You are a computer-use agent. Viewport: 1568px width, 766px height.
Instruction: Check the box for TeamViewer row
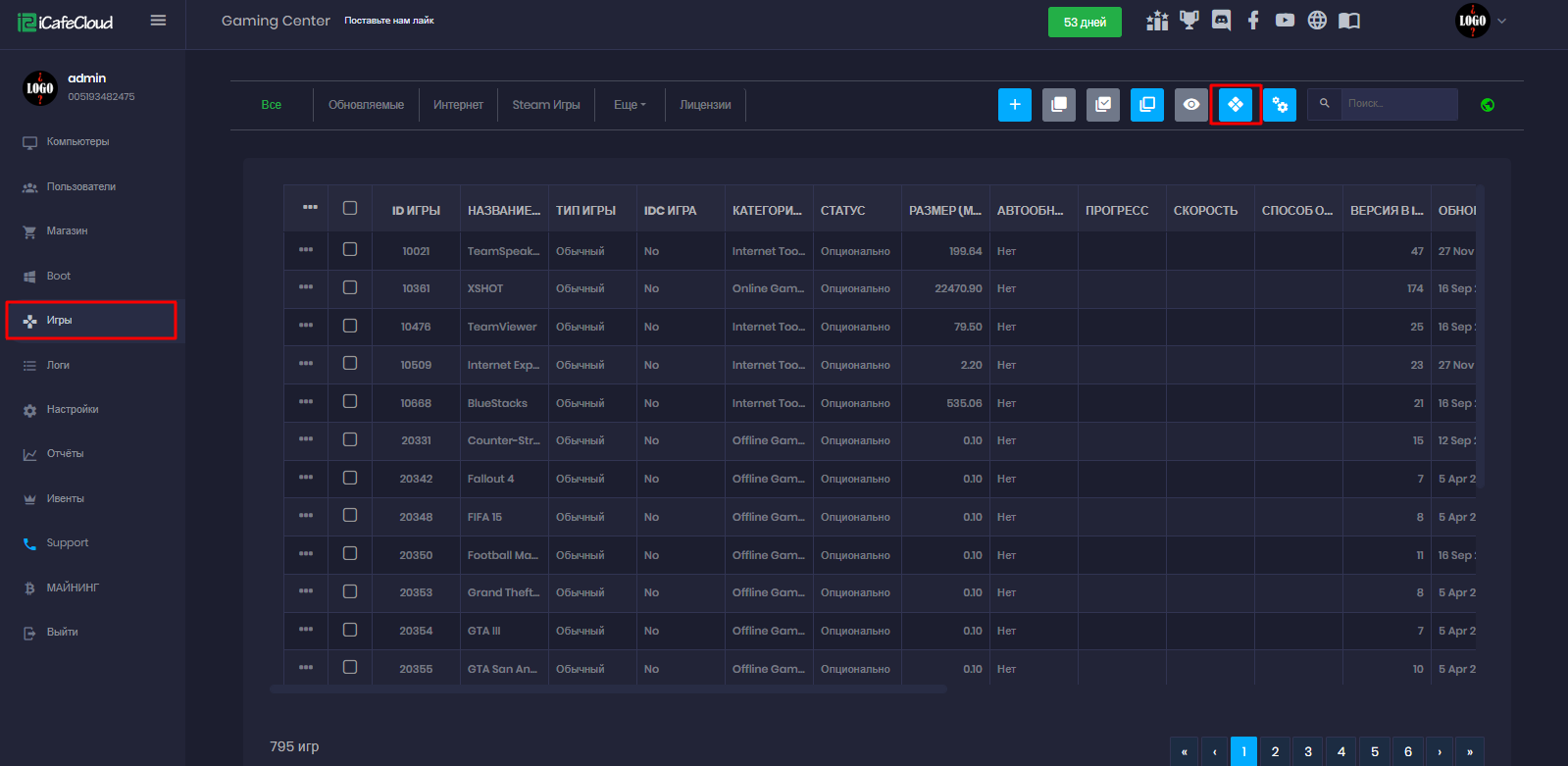coord(350,326)
